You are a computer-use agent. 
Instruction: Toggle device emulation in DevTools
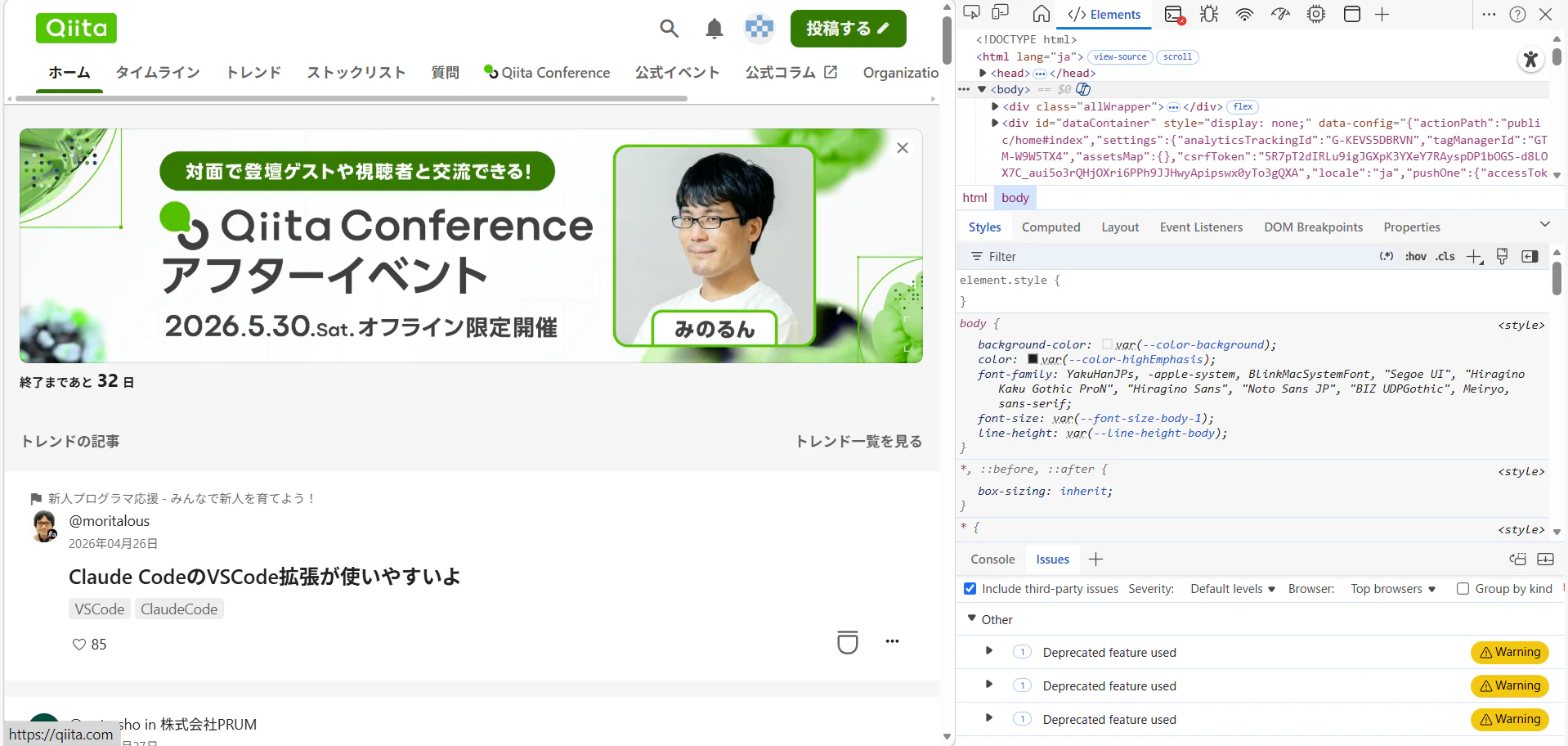pyautogui.click(x=1000, y=14)
